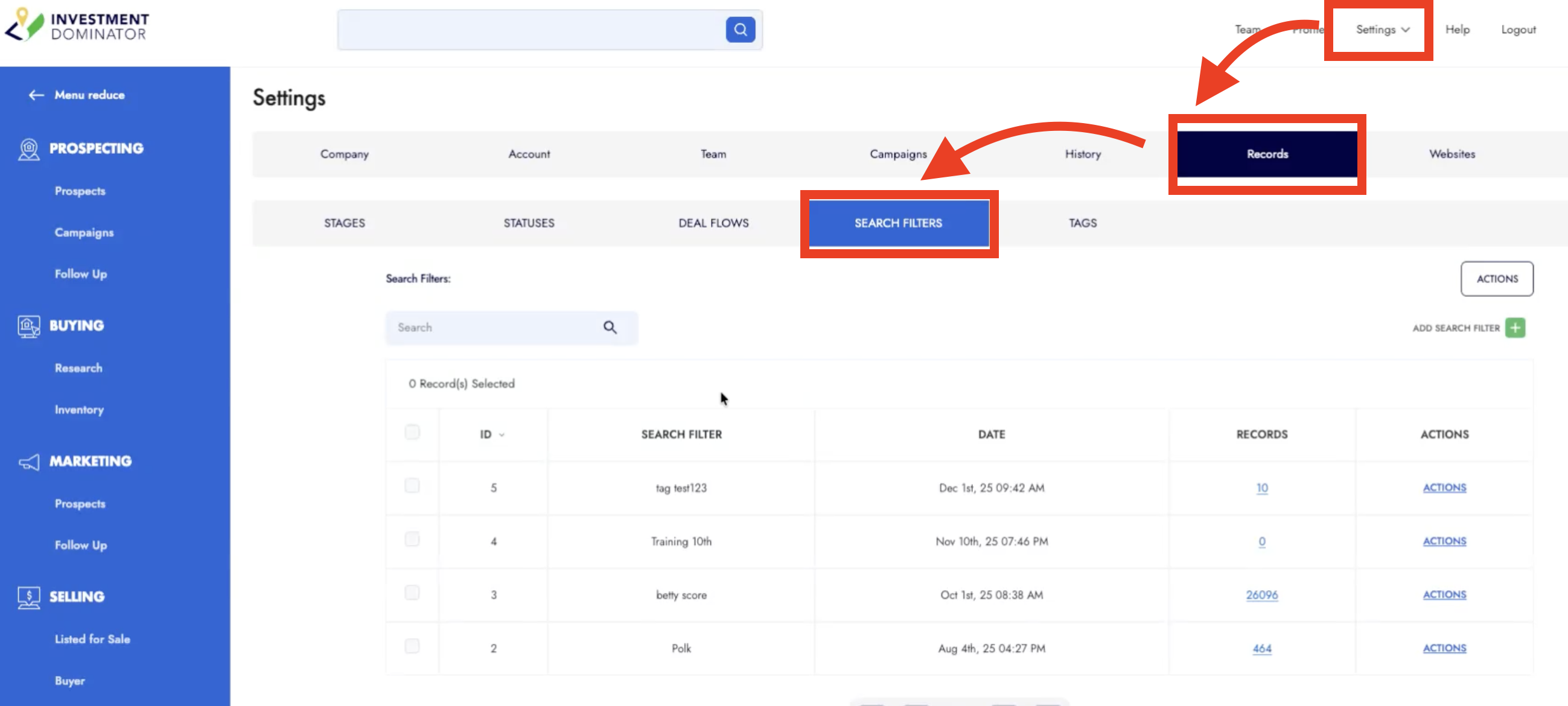The image size is (1568, 706).
Task: Toggle the select-all header checkbox
Action: pos(412,432)
